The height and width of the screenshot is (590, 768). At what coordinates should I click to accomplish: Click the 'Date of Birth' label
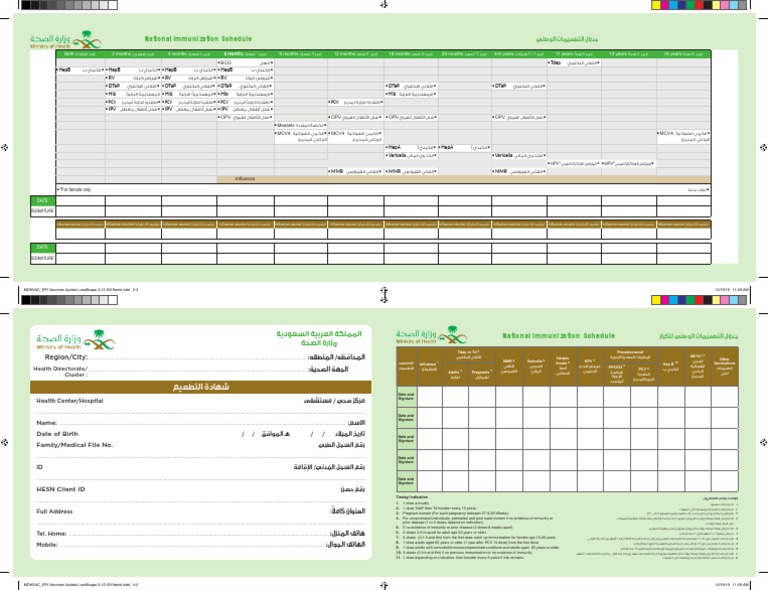(x=57, y=434)
